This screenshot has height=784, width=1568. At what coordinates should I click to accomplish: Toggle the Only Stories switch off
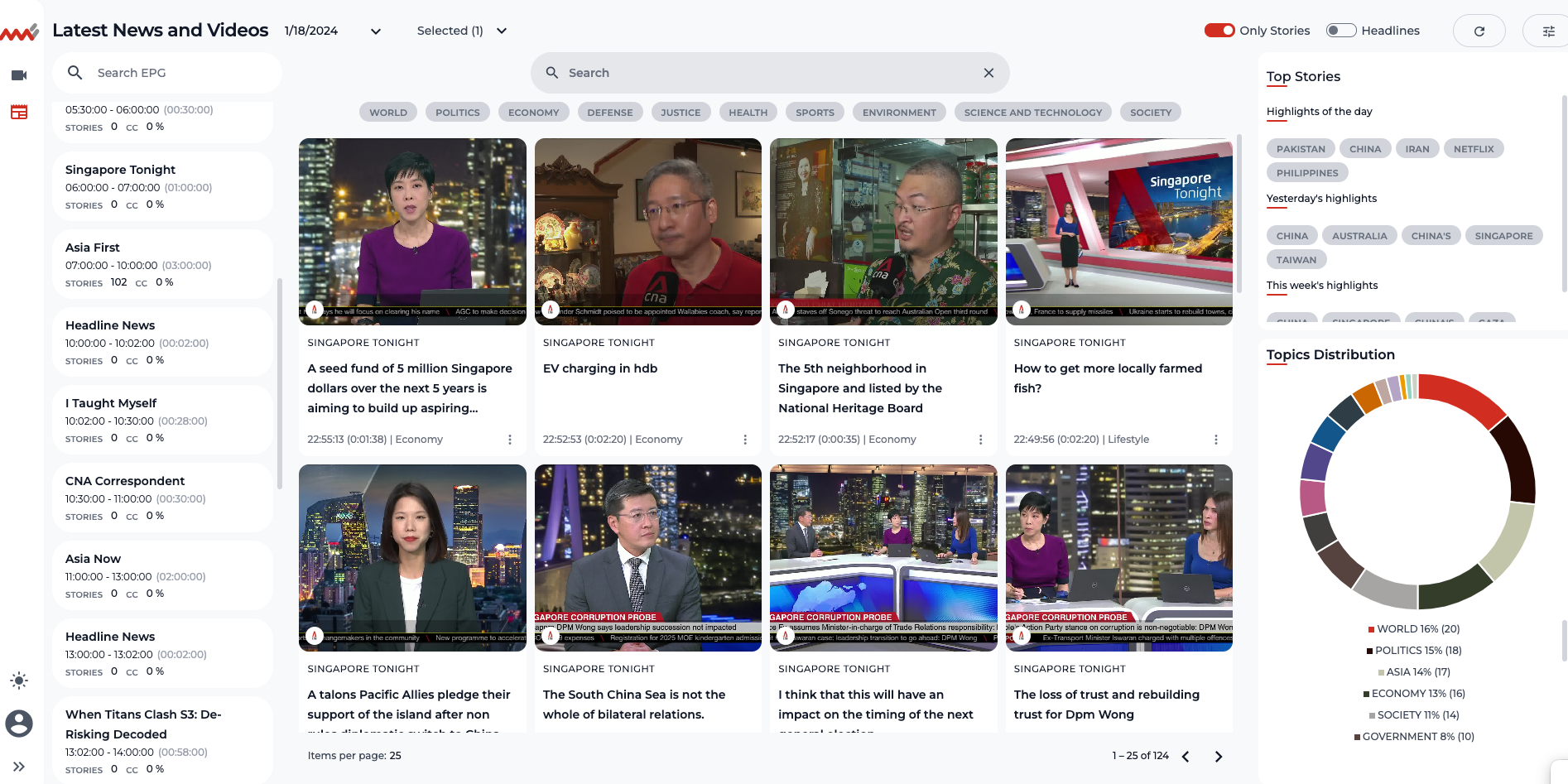[x=1219, y=31]
